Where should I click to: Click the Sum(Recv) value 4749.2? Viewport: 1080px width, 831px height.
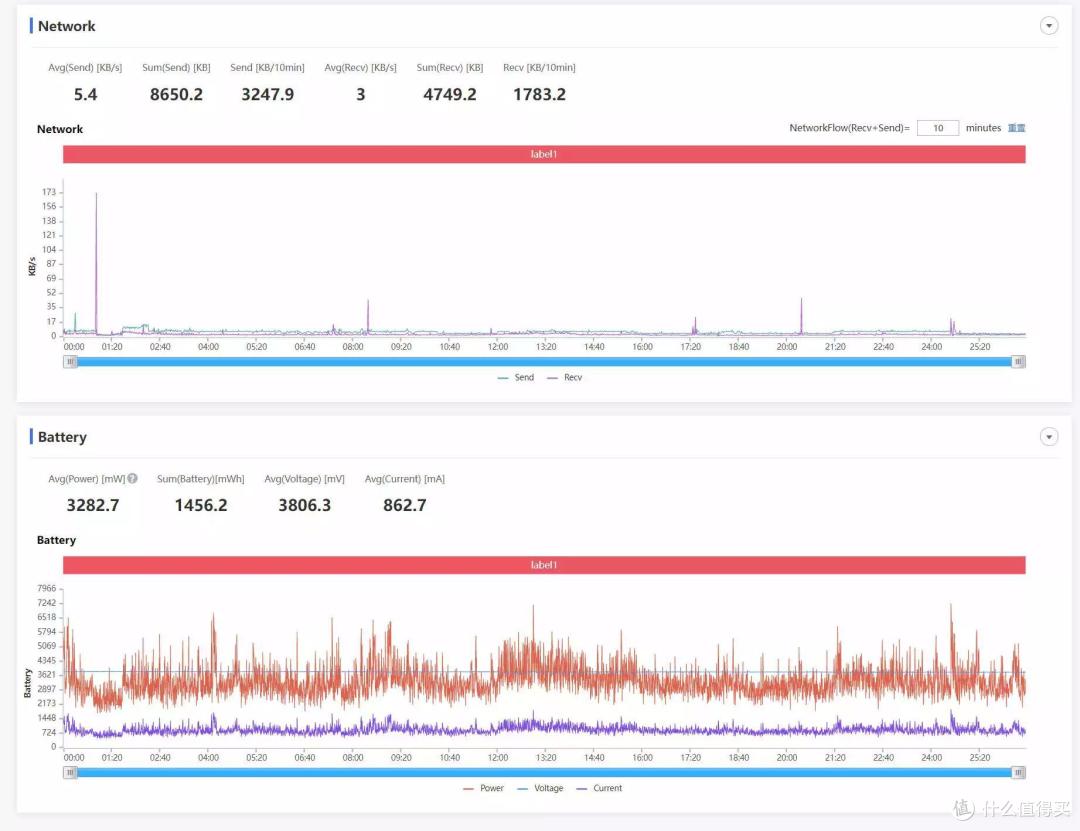click(450, 94)
